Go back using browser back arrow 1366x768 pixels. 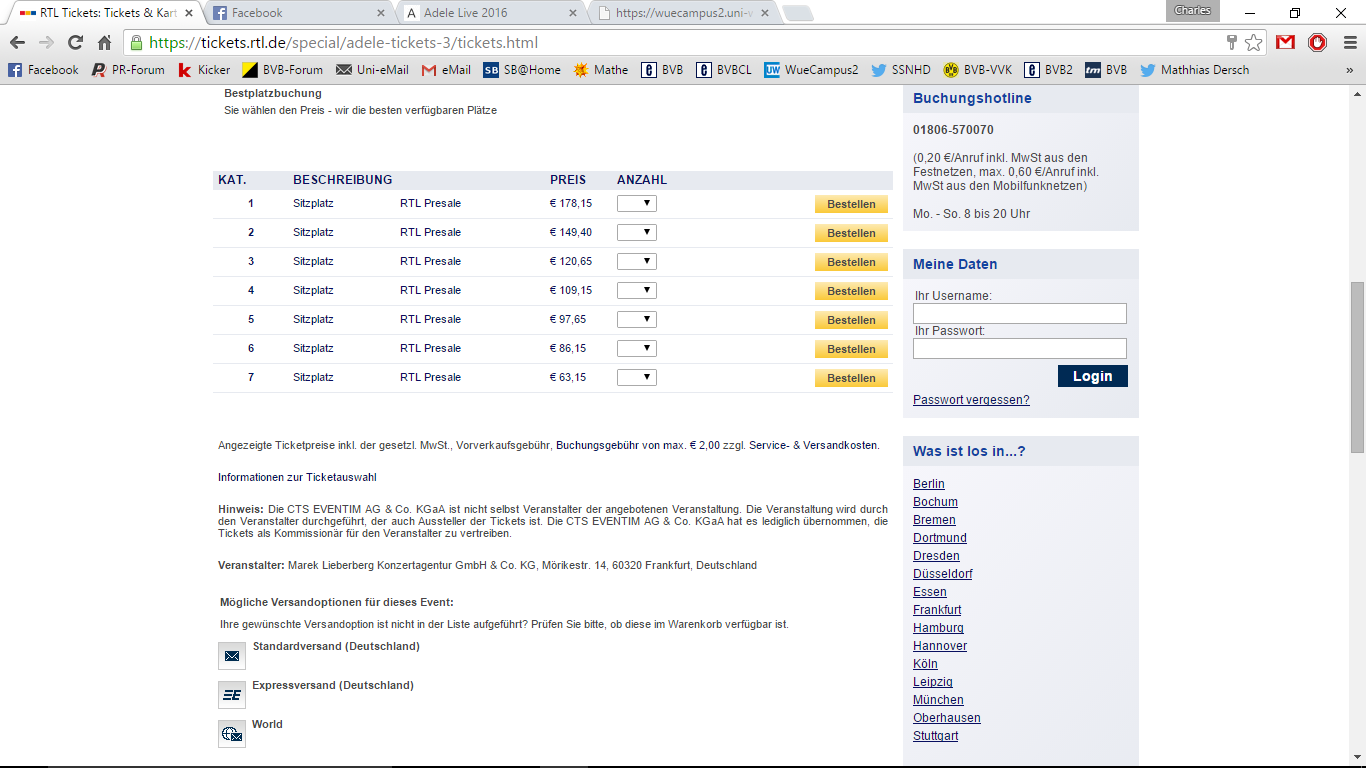coord(17,43)
